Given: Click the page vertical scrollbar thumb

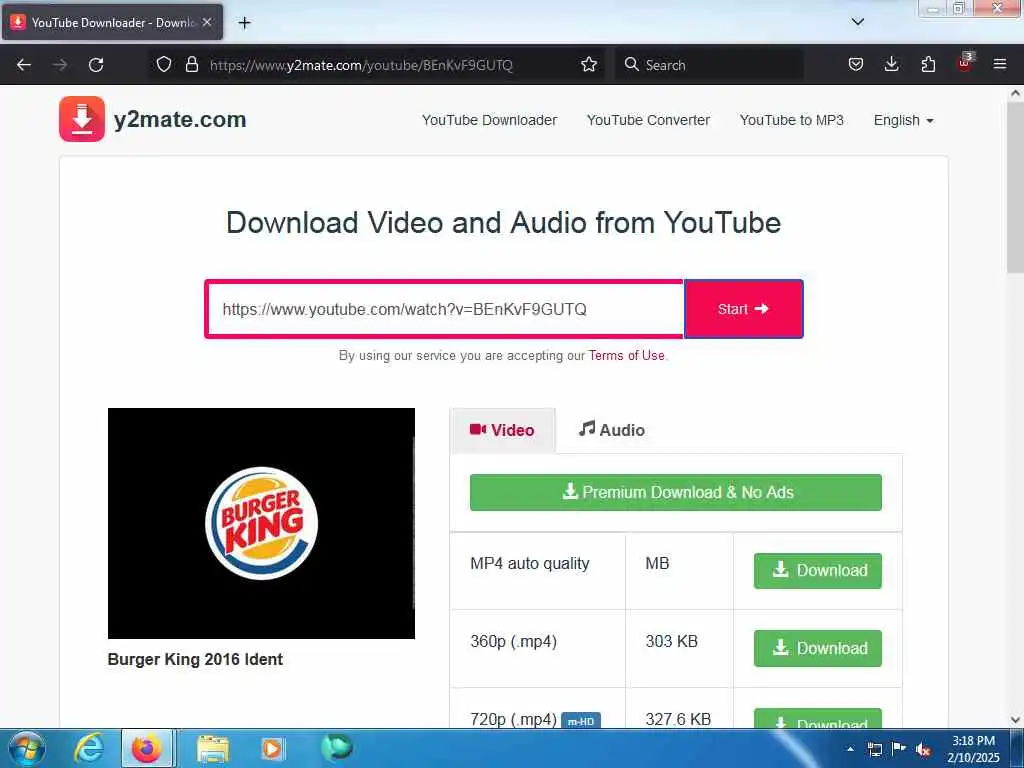Looking at the screenshot, I should point(1015,187).
